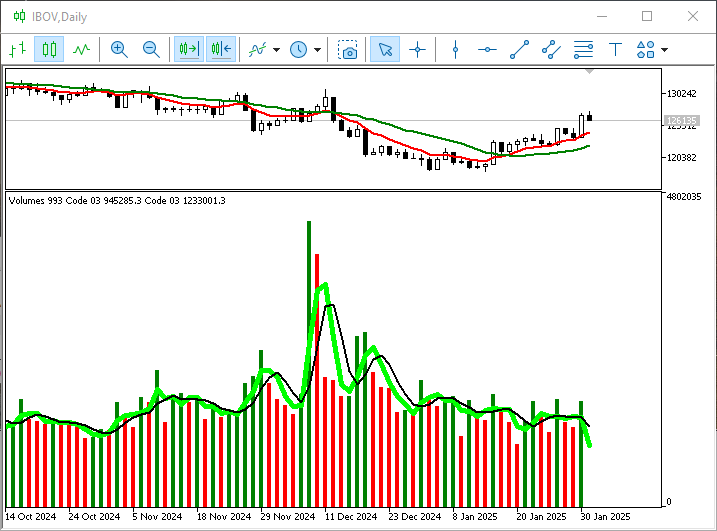
Task: Click the 18 Nov 2024 date label
Action: [224, 516]
